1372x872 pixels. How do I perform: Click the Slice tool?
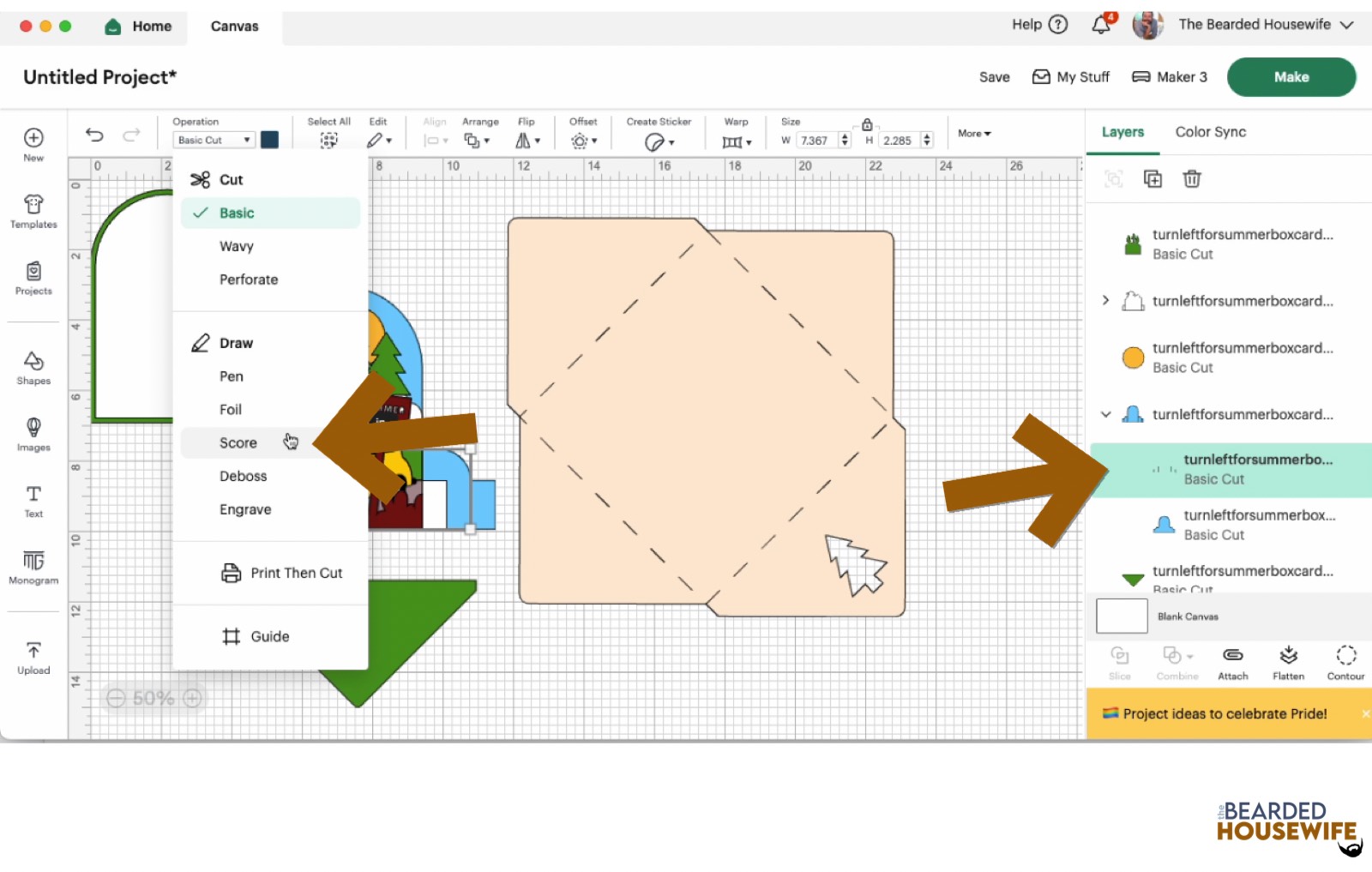[x=1120, y=664]
